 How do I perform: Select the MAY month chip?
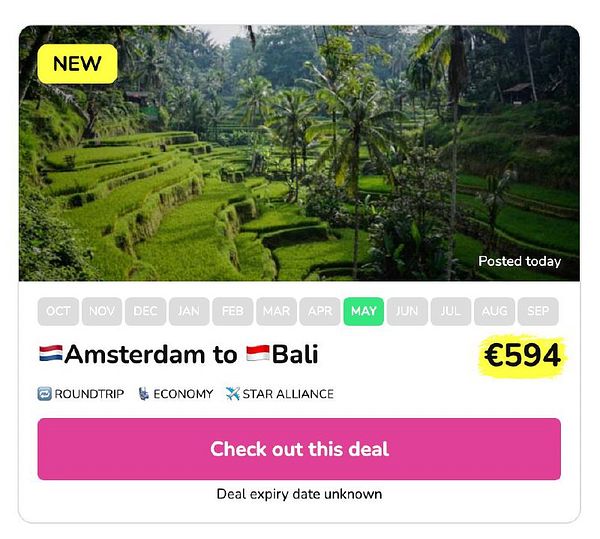point(364,311)
